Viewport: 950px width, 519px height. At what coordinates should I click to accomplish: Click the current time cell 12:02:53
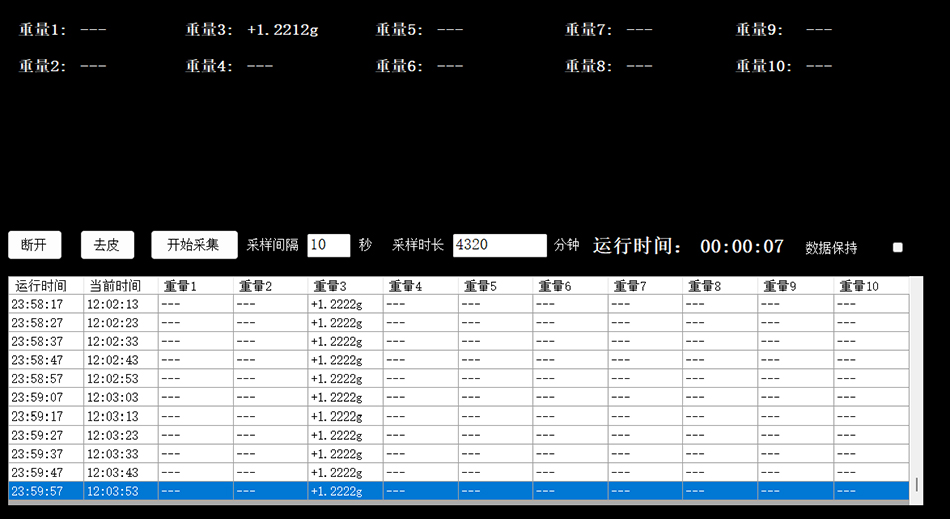(x=121, y=379)
